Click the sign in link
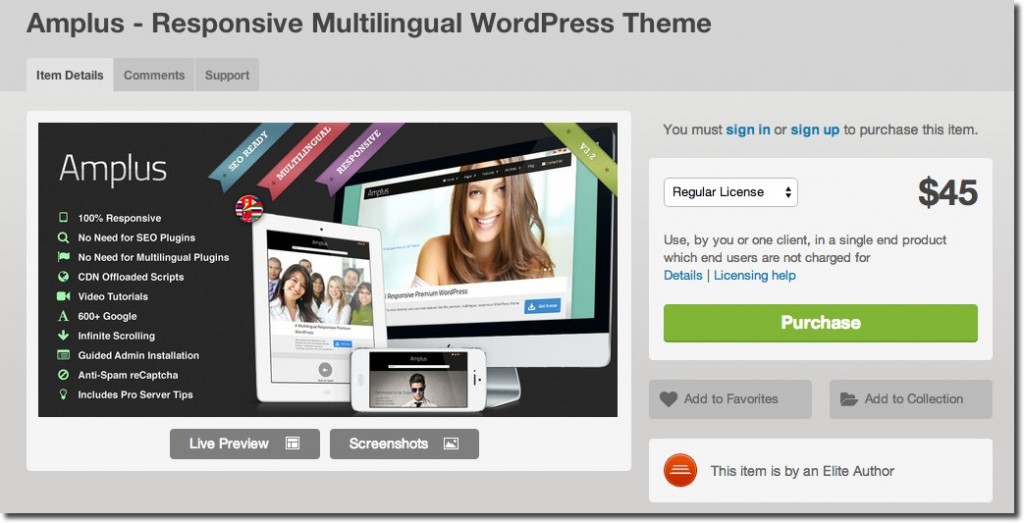Viewport: 1024px width, 523px height. 748,129
